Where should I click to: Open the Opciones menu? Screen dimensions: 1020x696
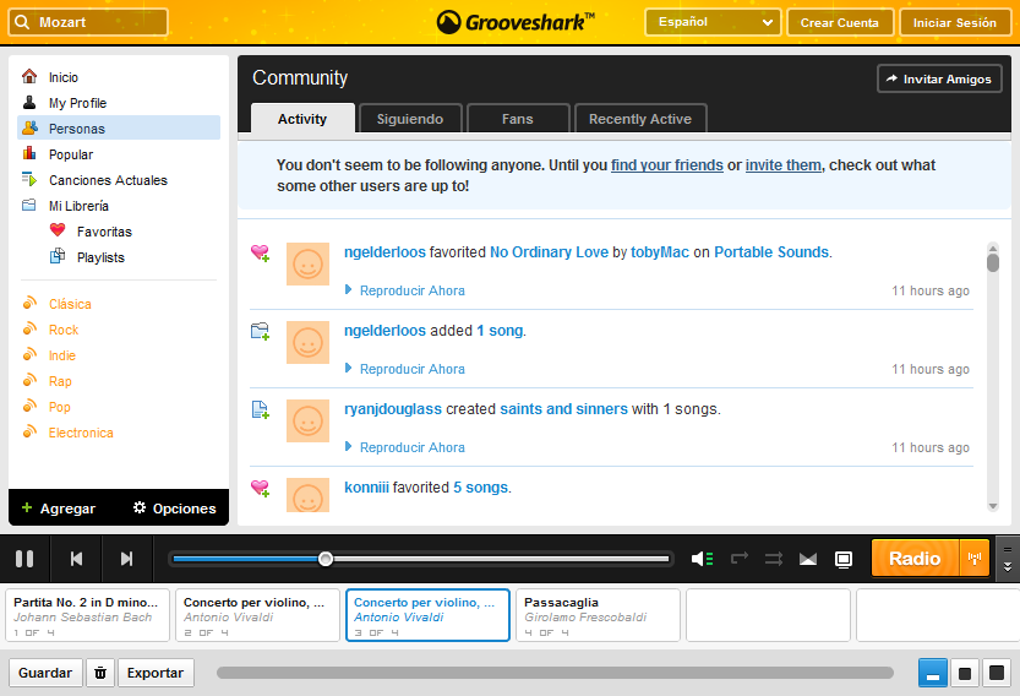pyautogui.click(x=172, y=508)
